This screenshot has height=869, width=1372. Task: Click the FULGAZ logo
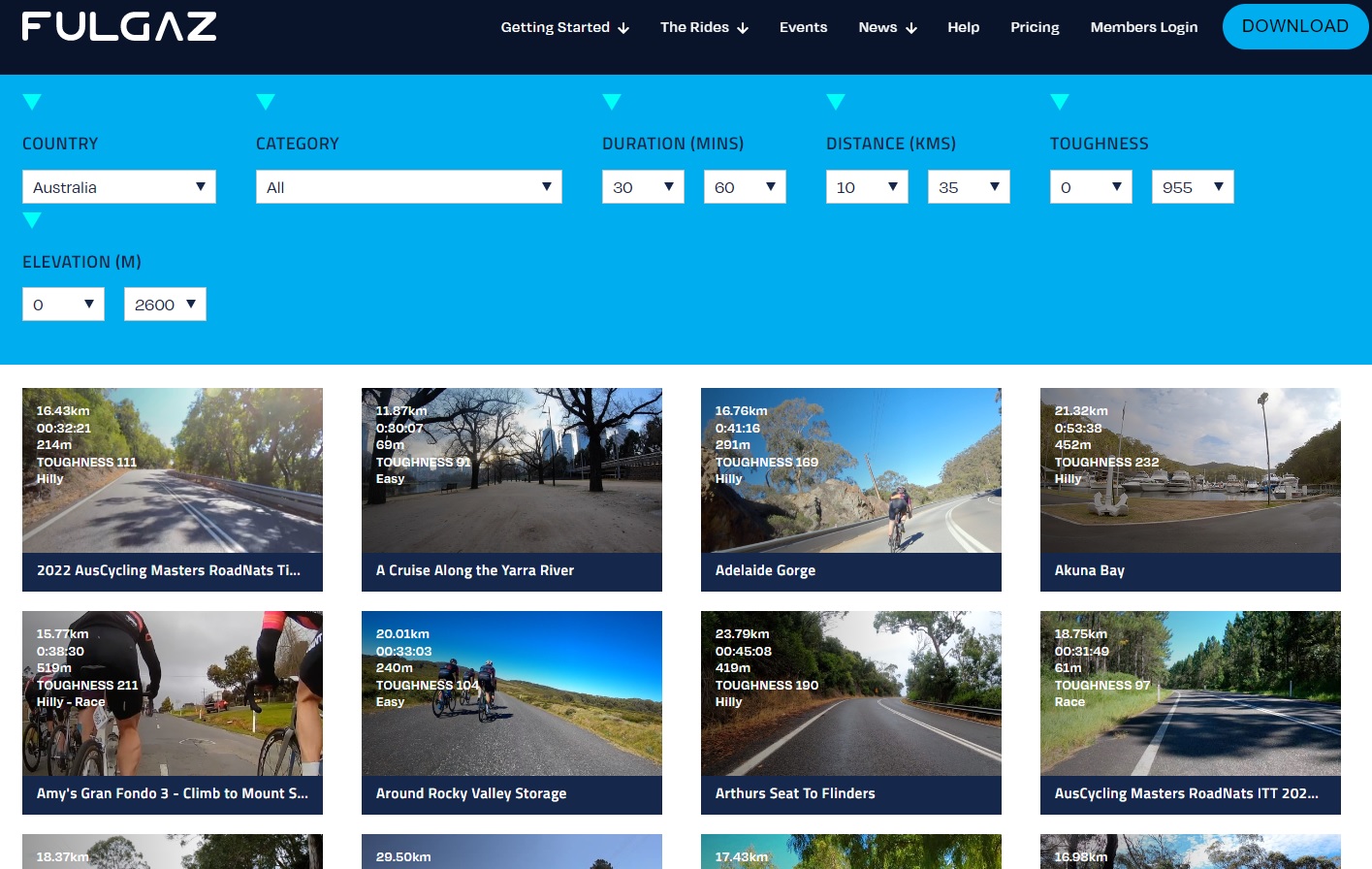click(x=118, y=26)
